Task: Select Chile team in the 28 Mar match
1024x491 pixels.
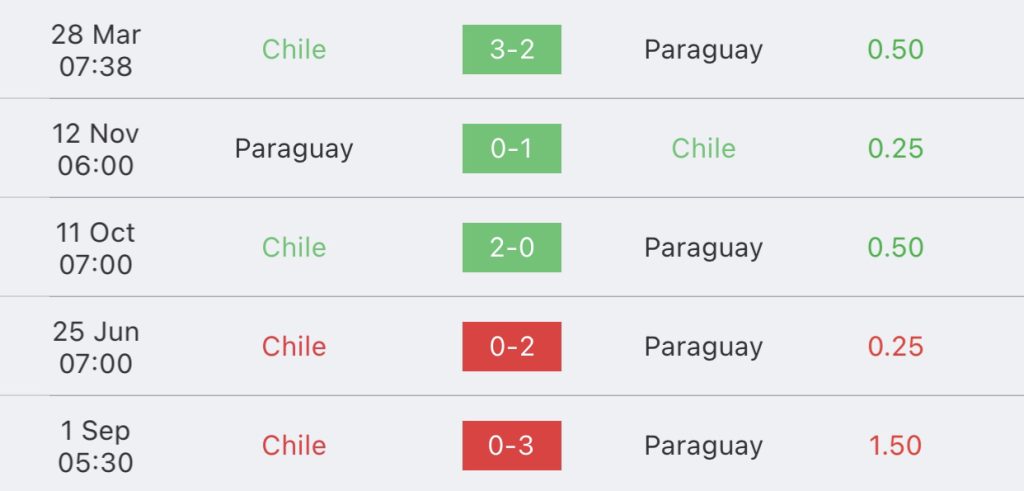Action: click(294, 50)
